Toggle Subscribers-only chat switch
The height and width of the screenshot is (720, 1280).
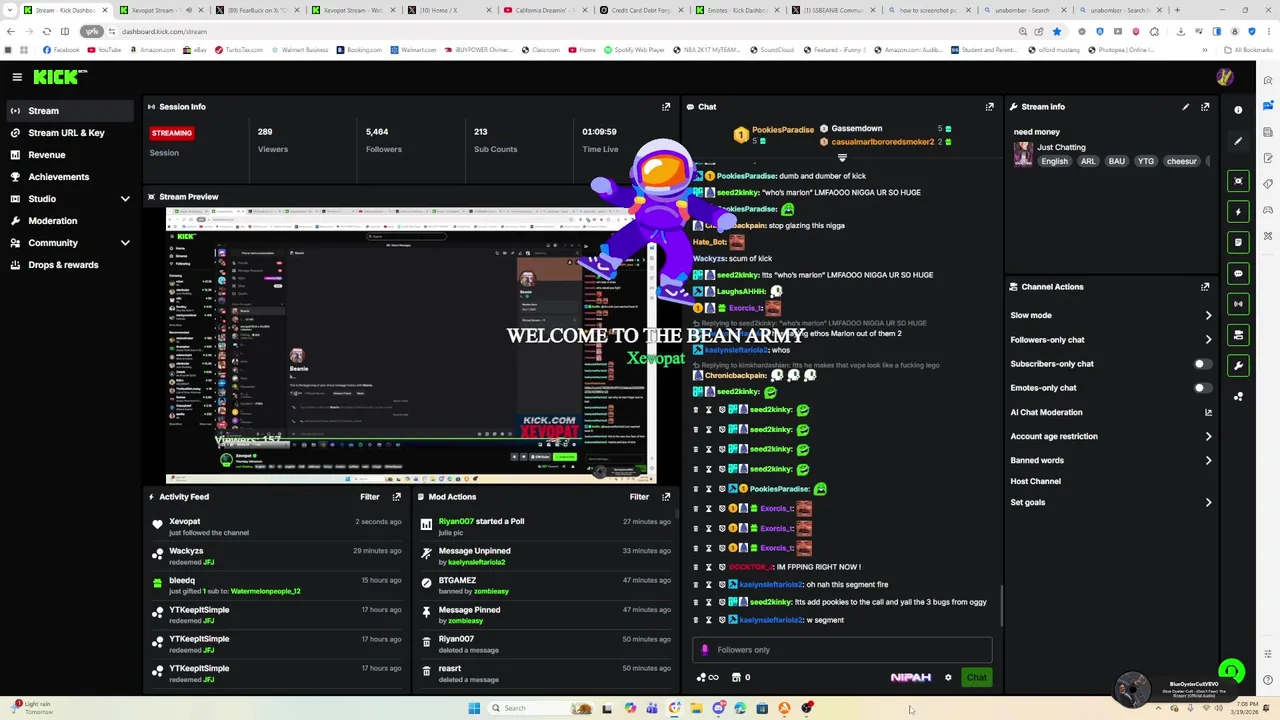tap(1203, 364)
